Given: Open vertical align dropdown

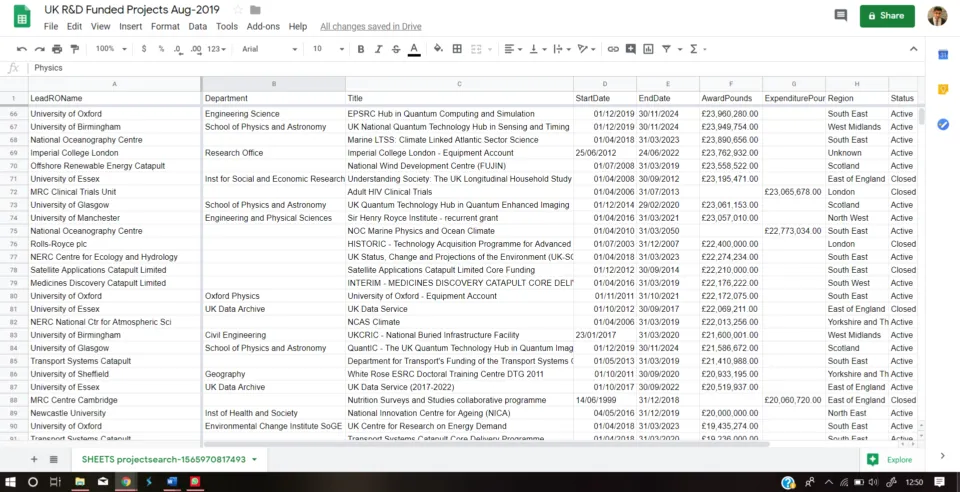Looking at the screenshot, I should pos(538,49).
